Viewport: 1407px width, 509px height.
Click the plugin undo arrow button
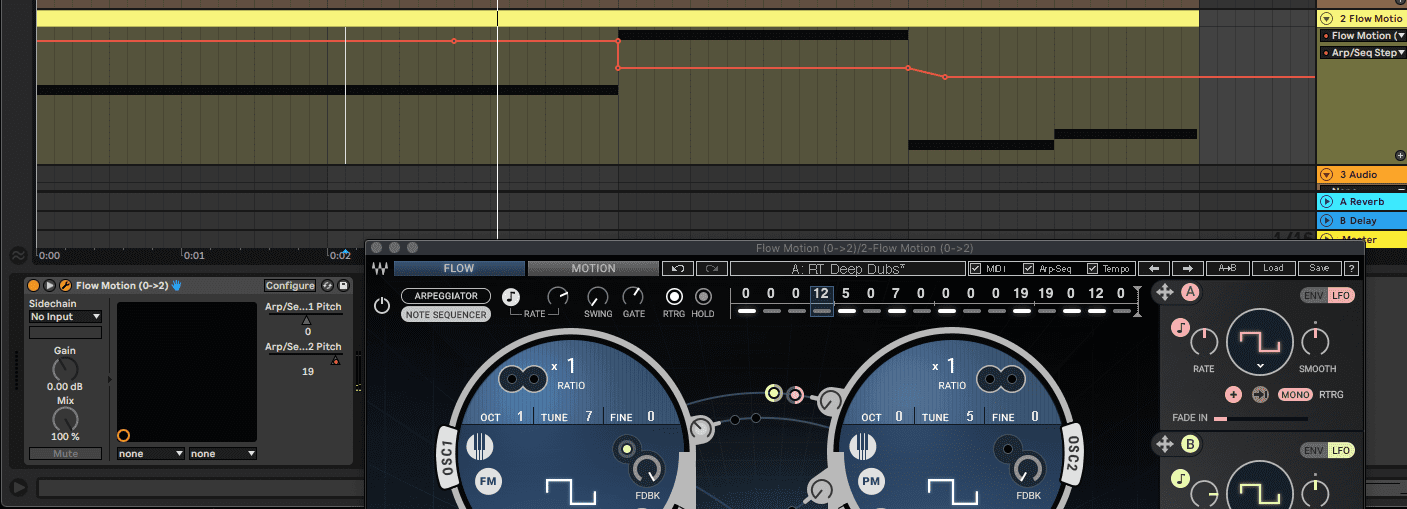pyautogui.click(x=677, y=268)
